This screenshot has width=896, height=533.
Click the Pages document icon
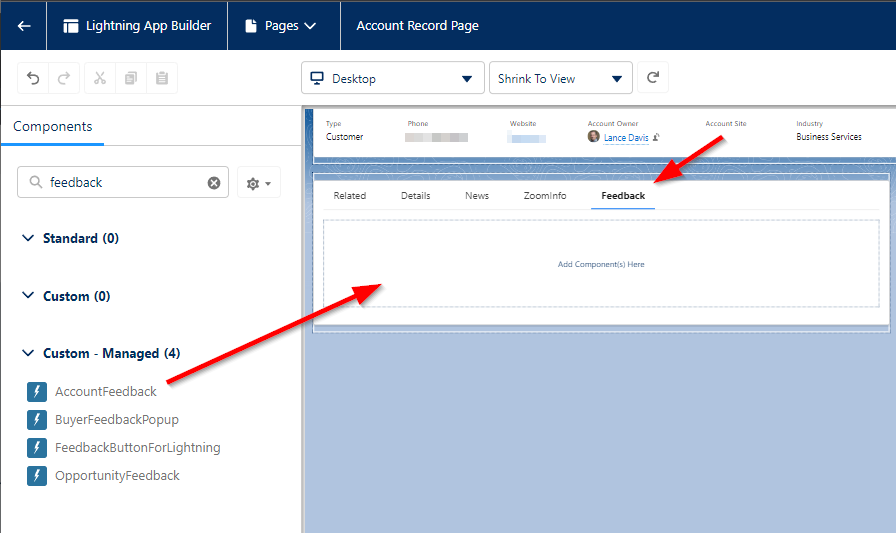coord(251,26)
